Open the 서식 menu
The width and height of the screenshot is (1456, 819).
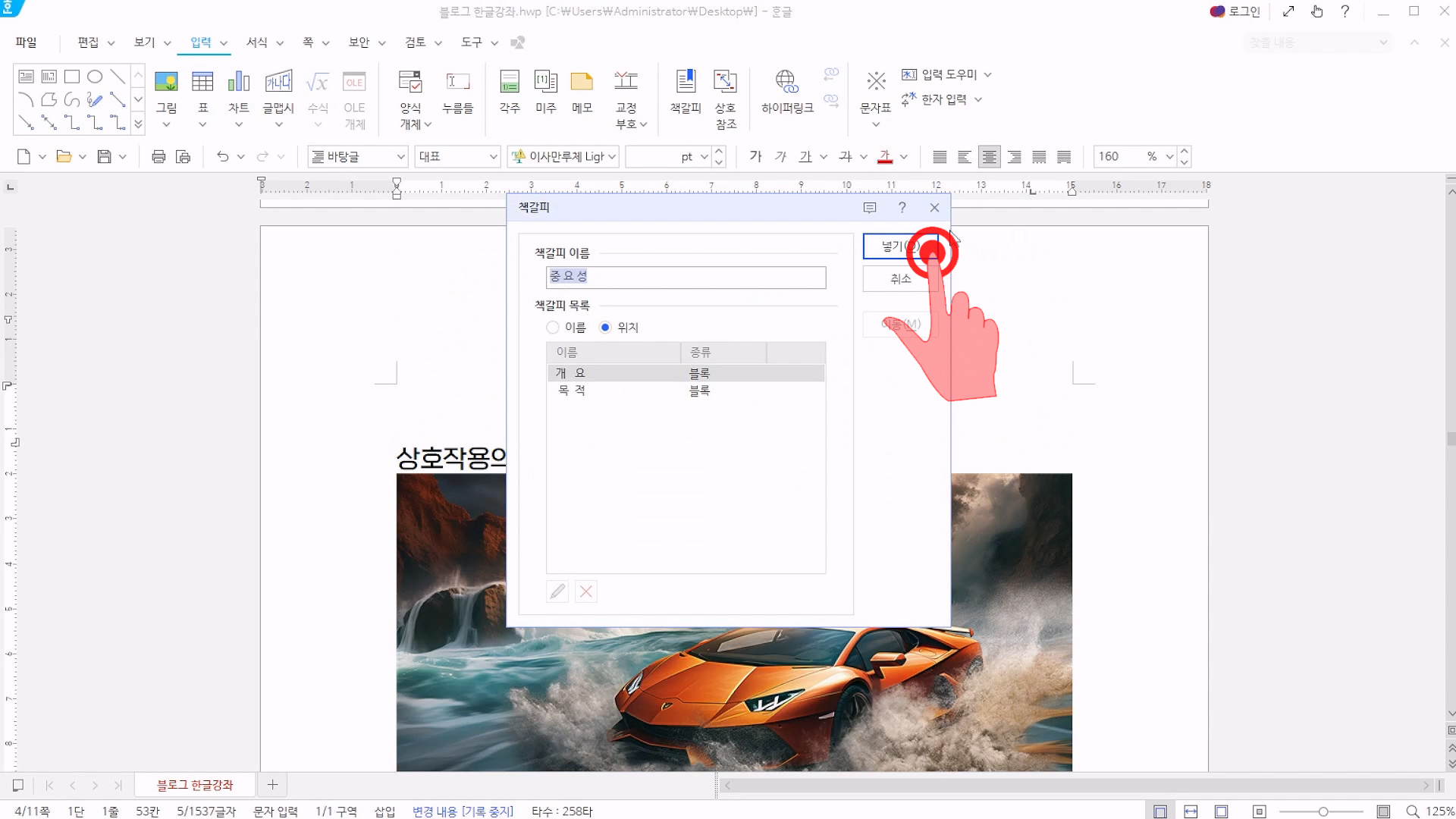pyautogui.click(x=258, y=42)
